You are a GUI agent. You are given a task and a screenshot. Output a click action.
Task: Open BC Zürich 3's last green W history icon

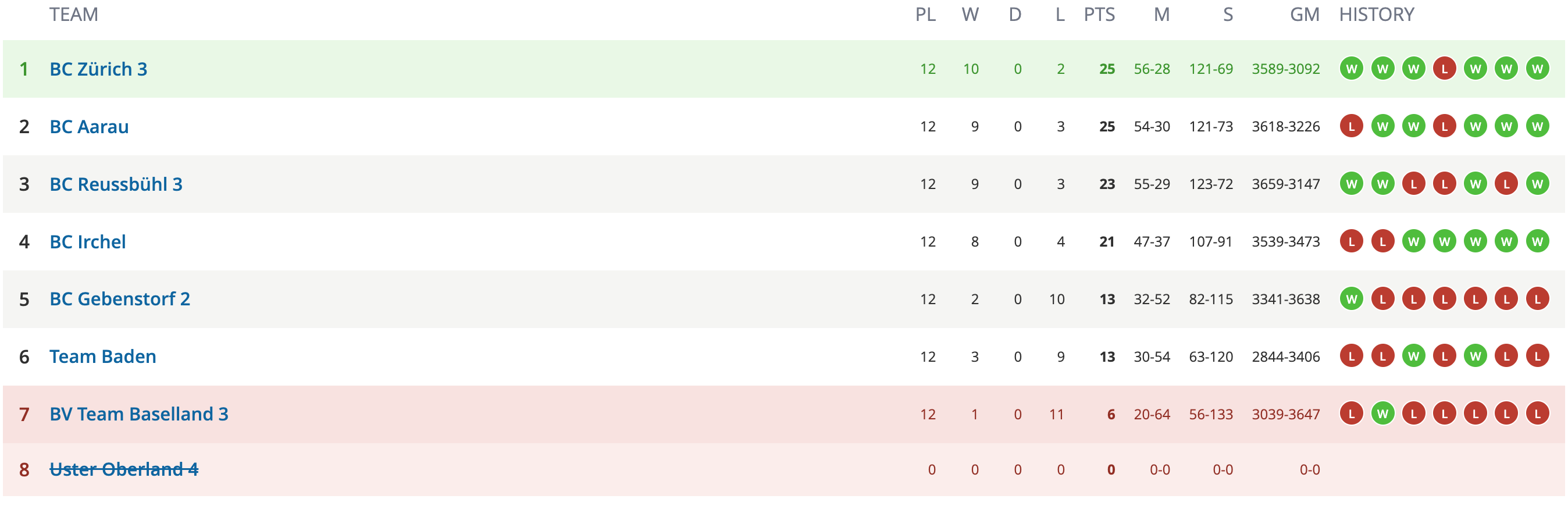click(x=1537, y=69)
